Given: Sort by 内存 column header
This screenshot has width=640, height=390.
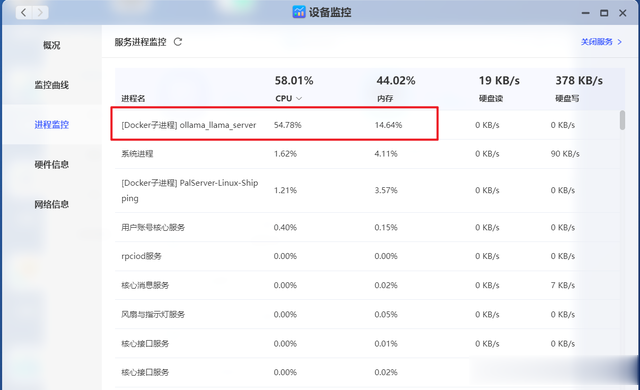Looking at the screenshot, I should pyautogui.click(x=384, y=98).
